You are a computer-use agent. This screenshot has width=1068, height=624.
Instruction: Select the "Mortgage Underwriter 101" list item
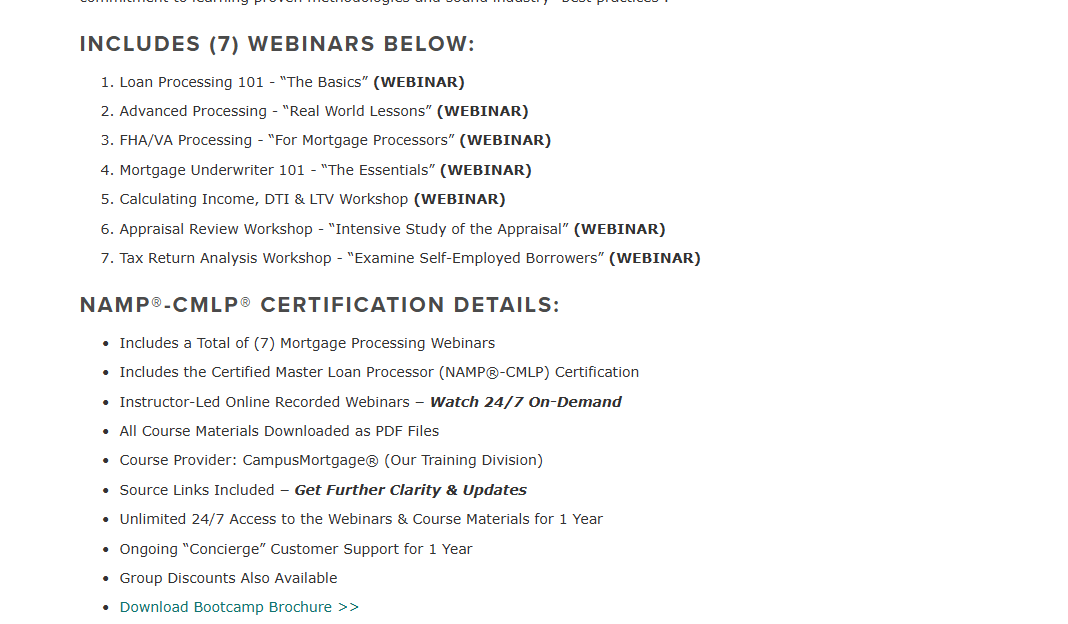326,170
